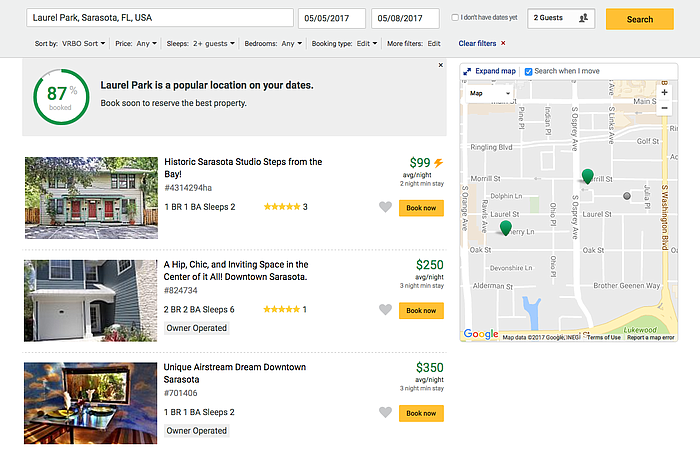Click the check-in date 05/05/2017 field
Screen dimensions: 700x460
[x=332, y=18]
